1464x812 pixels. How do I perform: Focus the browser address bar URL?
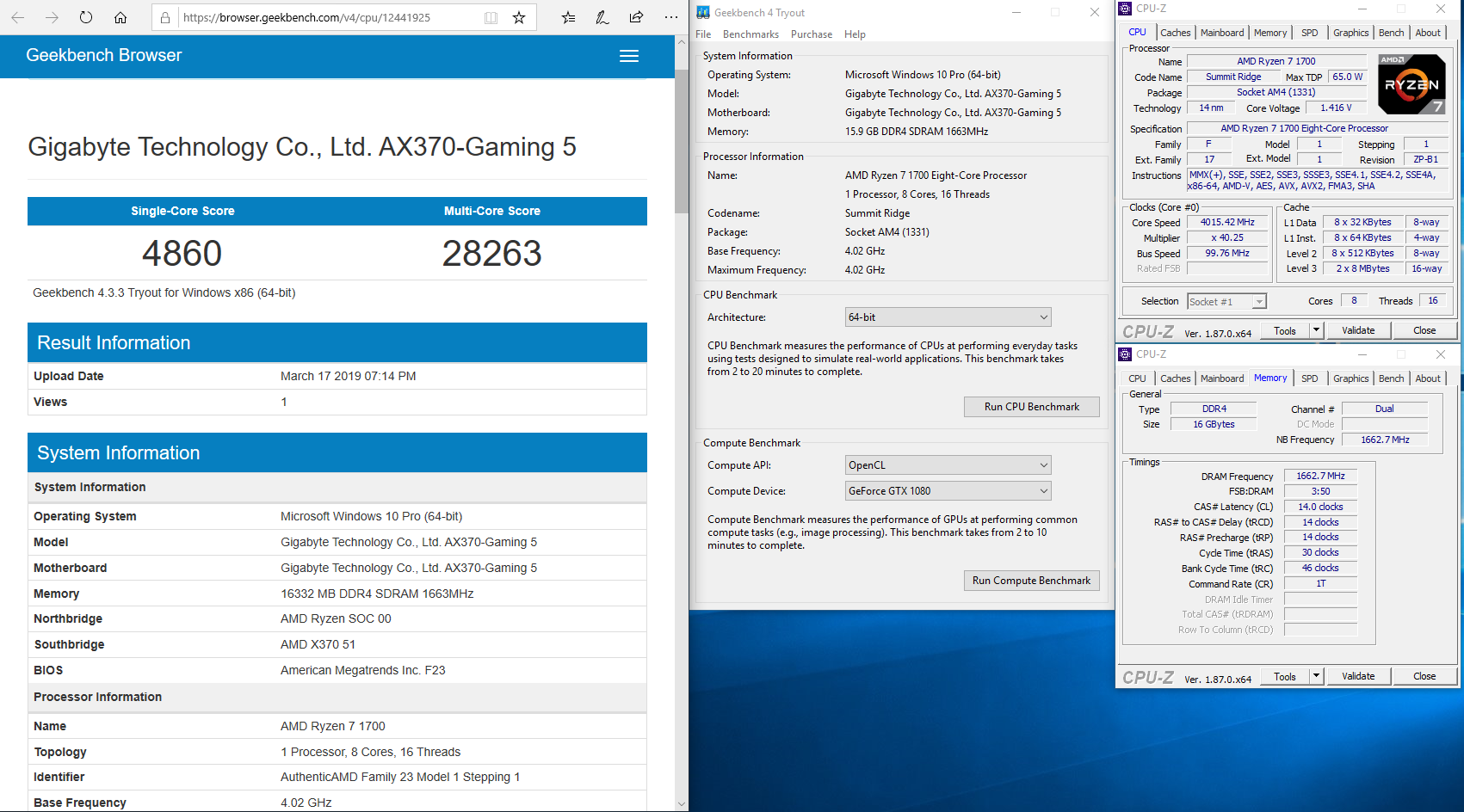pyautogui.click(x=307, y=17)
